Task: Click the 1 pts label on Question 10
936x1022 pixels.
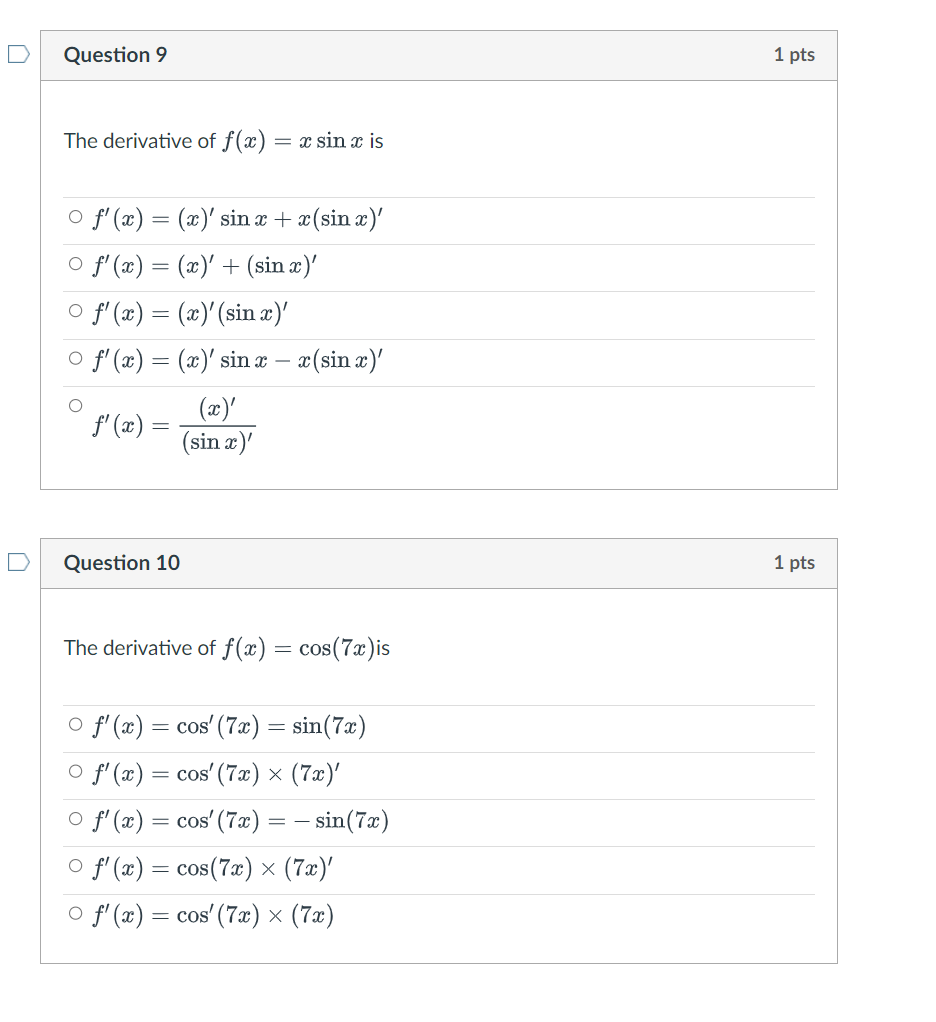Action: pyautogui.click(x=794, y=563)
